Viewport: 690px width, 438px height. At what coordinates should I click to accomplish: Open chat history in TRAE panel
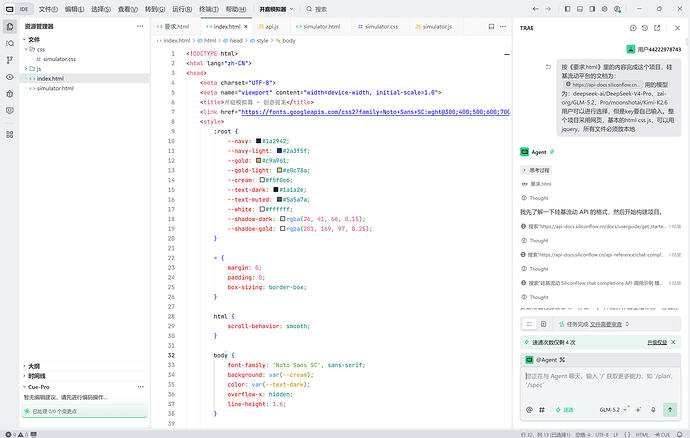click(645, 28)
